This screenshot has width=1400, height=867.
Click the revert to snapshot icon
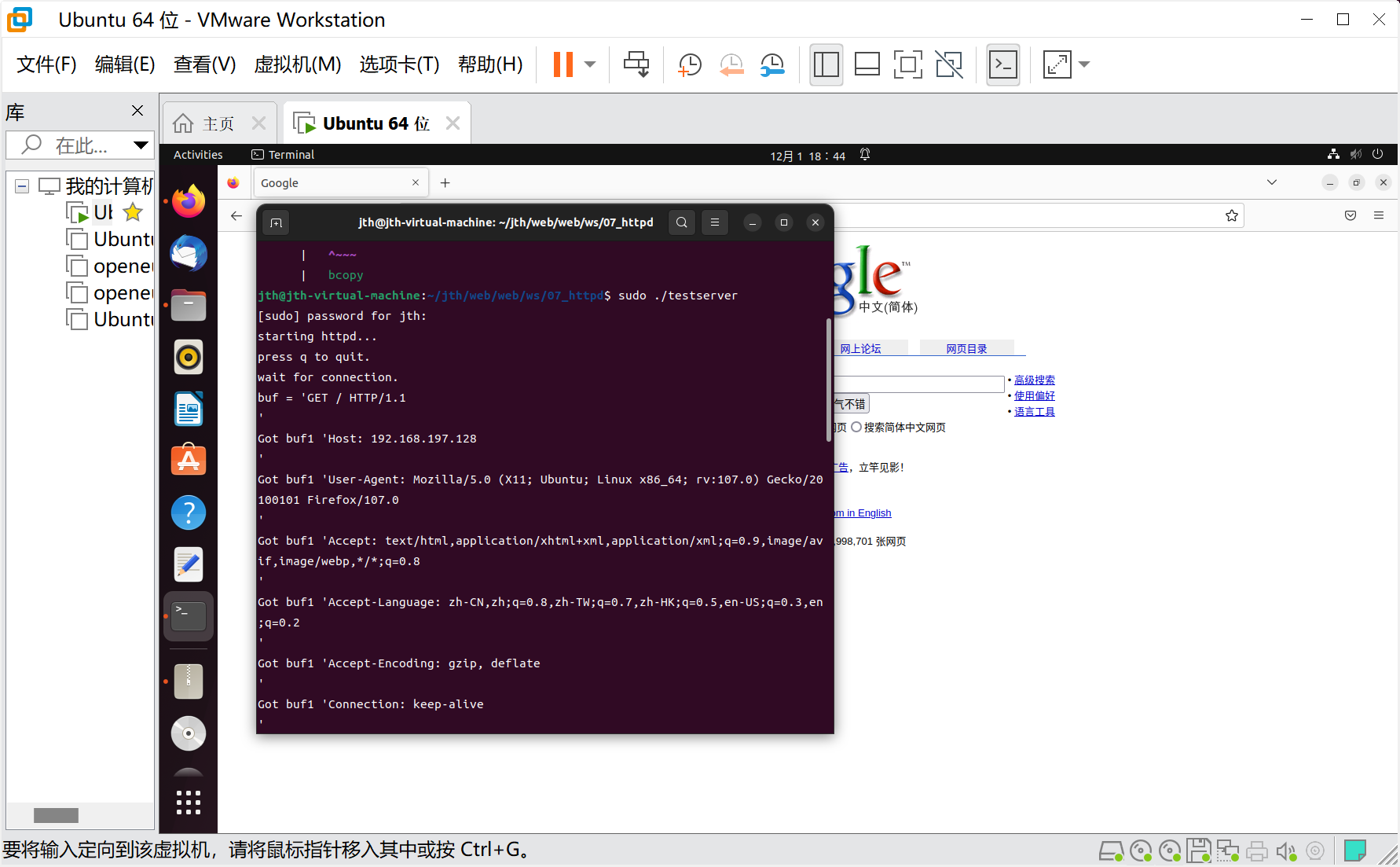pos(731,64)
